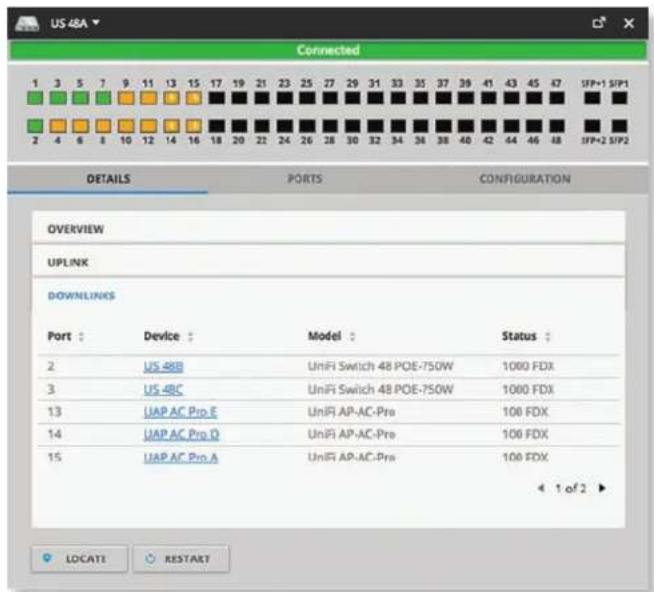
Task: Select green port 3 on the switch
Action: click(x=58, y=98)
